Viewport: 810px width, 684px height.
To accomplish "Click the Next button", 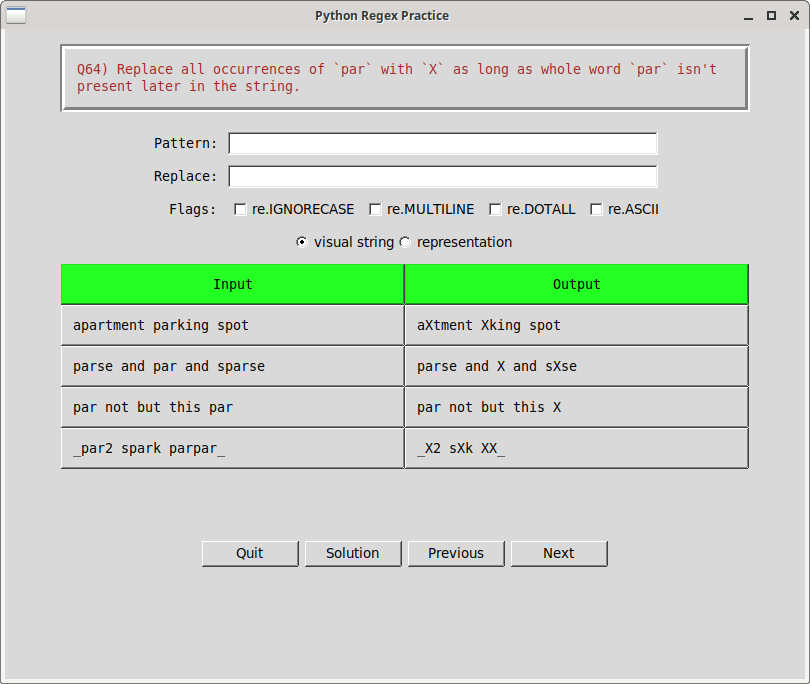I will pos(558,553).
